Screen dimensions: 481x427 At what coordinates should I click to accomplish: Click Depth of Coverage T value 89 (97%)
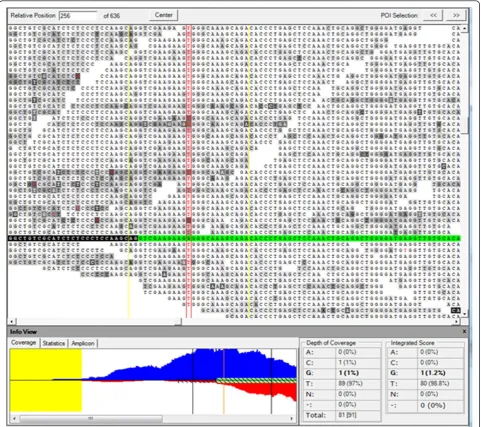pyautogui.click(x=351, y=384)
